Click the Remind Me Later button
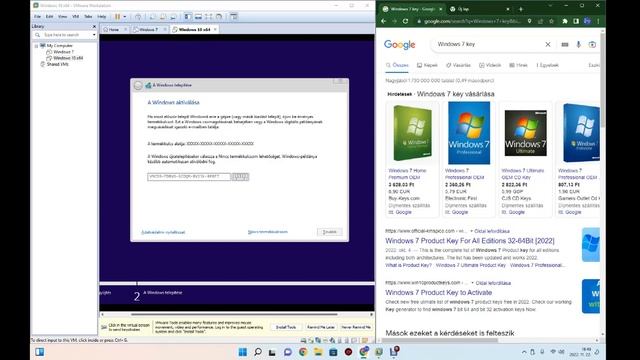The width and height of the screenshot is (640, 360). tap(321, 327)
